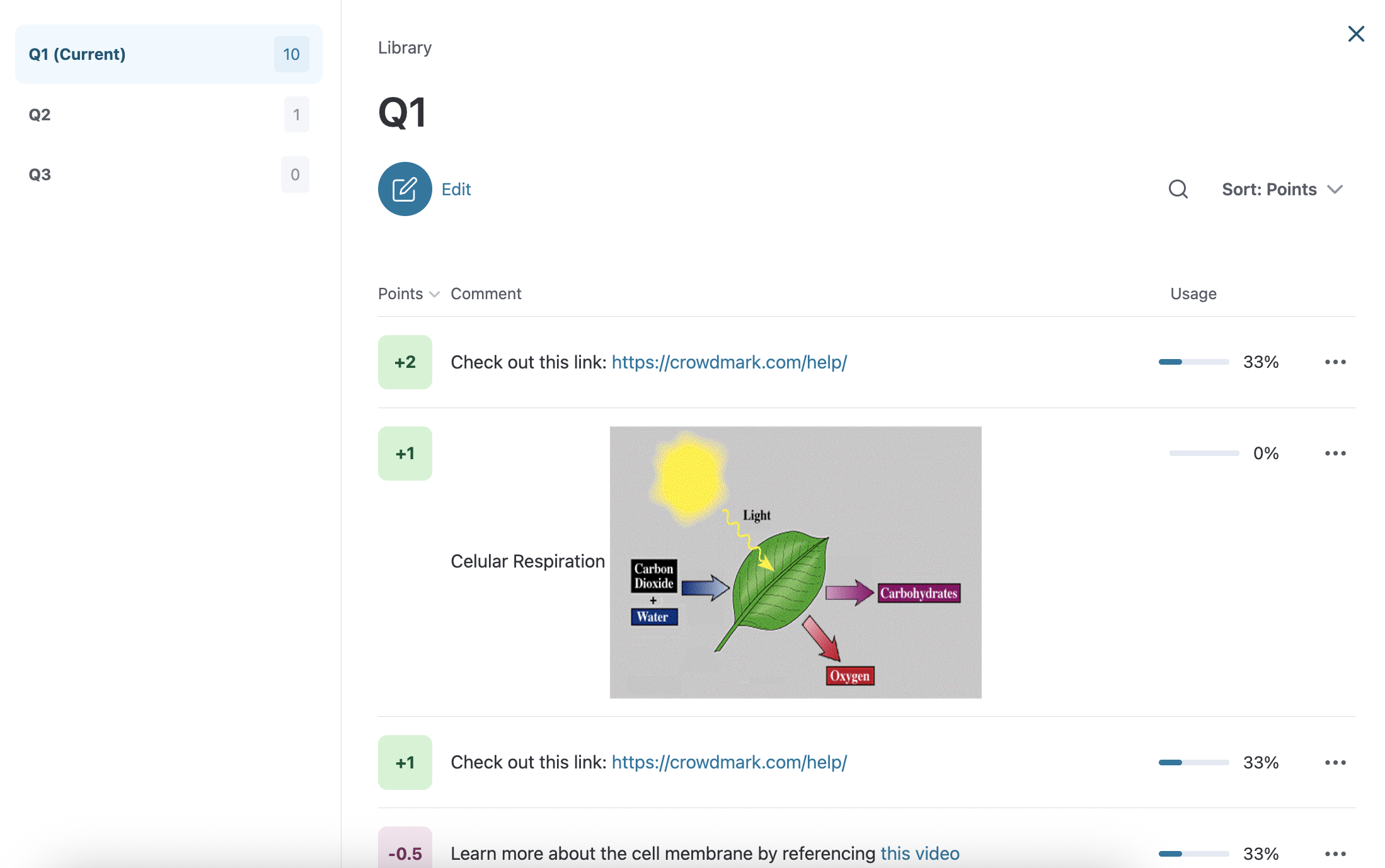This screenshot has width=1385, height=868.
Task: Click the Comment column header
Action: click(x=486, y=294)
